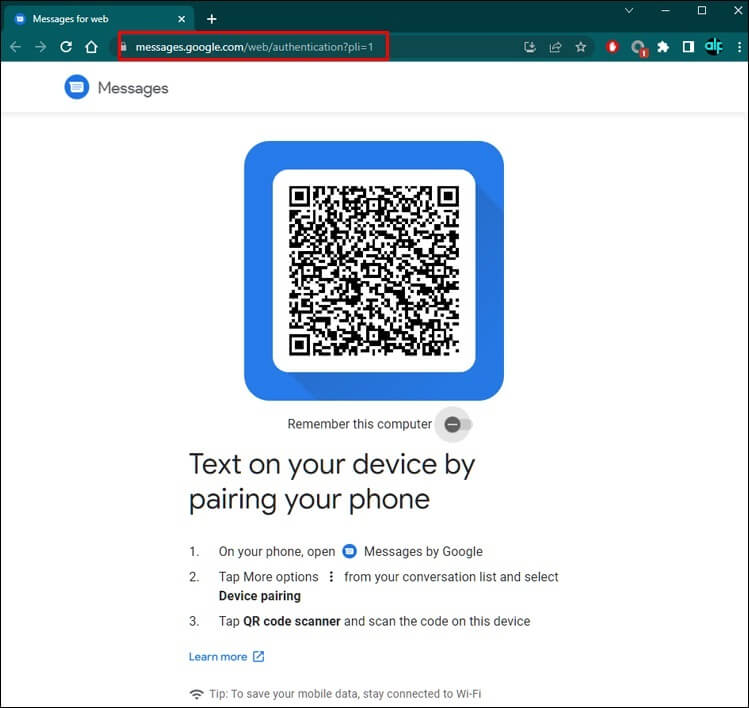Click the Messages by Google icon in step 1
The height and width of the screenshot is (708, 749).
tap(350, 551)
